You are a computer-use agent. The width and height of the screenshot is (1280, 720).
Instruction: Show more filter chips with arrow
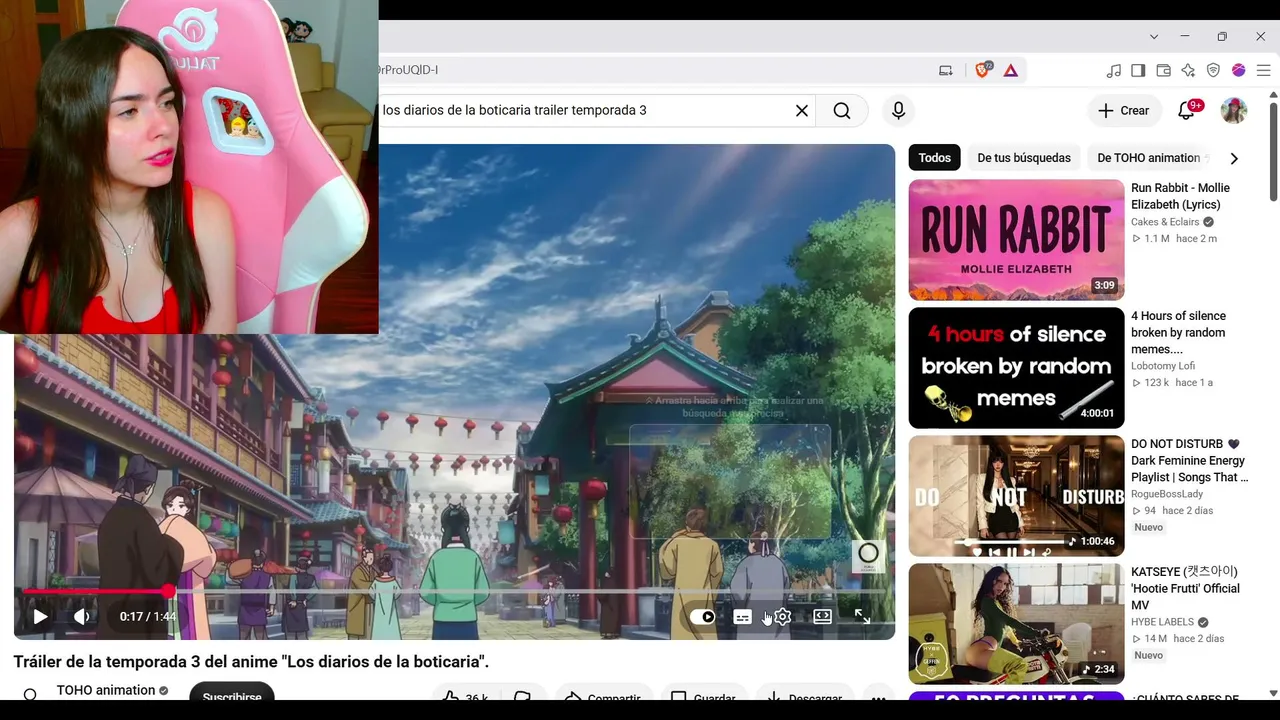click(1234, 158)
